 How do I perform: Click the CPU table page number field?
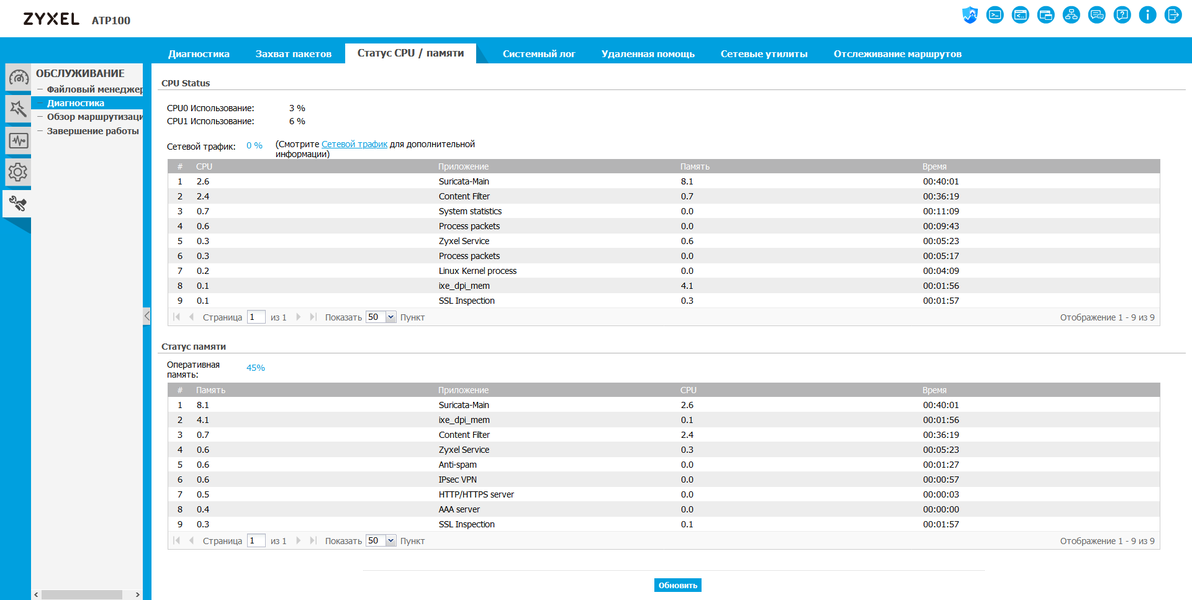[x=256, y=316]
